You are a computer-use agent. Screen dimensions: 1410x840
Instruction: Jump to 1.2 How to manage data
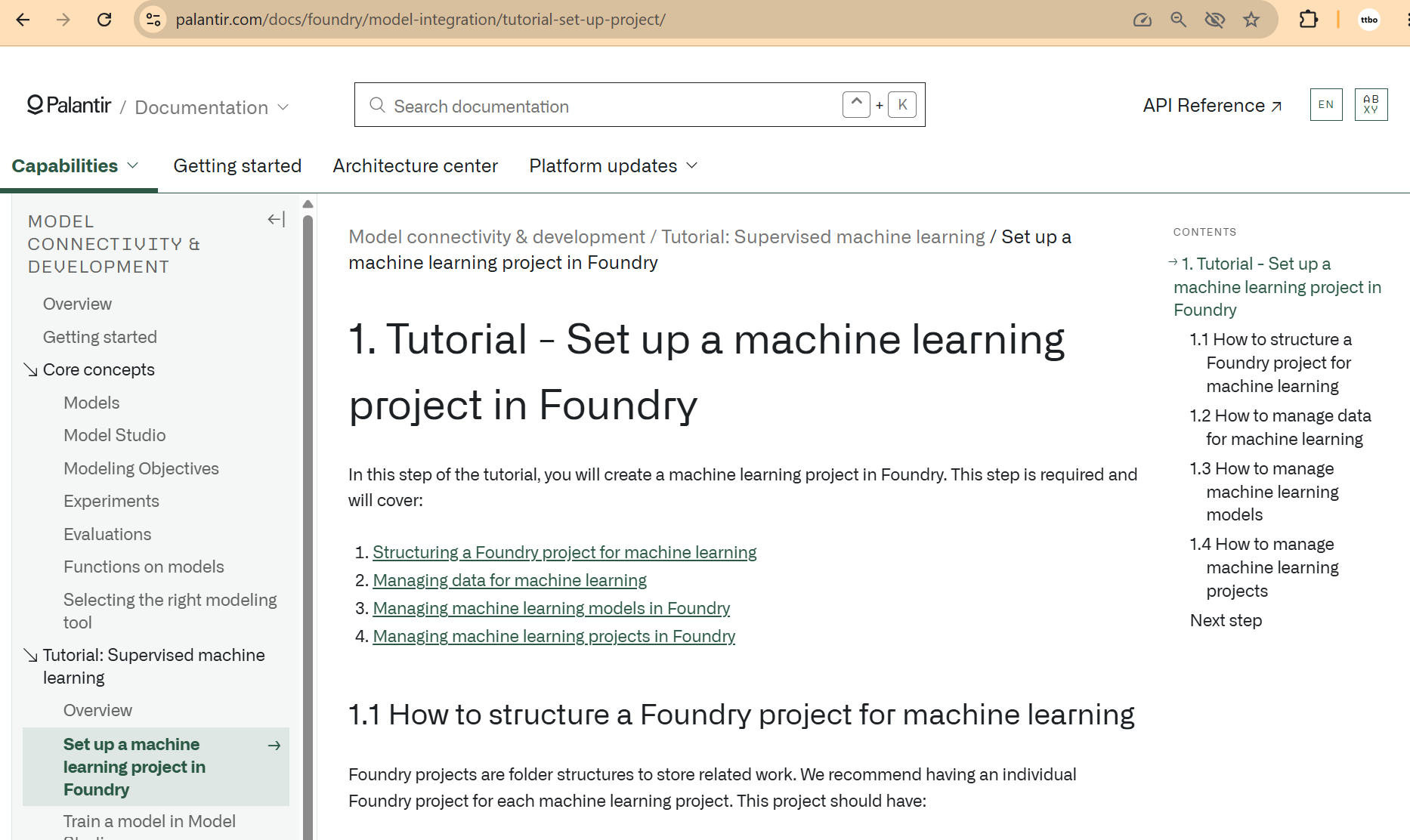coord(1281,428)
